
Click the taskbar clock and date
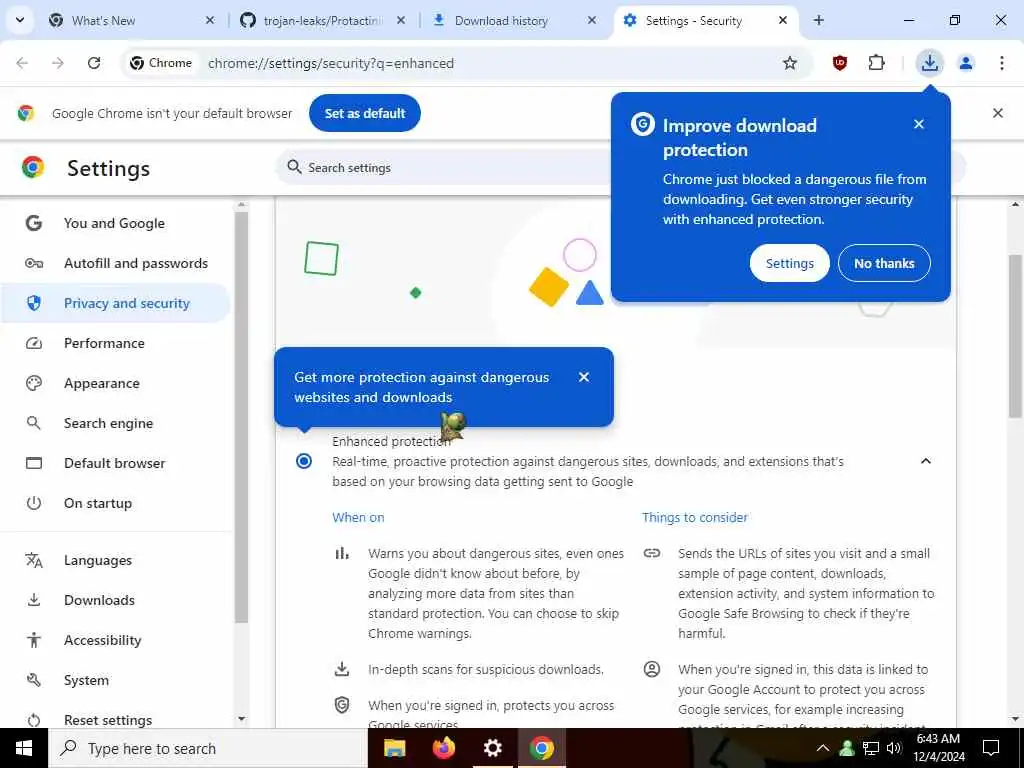pyautogui.click(x=939, y=748)
